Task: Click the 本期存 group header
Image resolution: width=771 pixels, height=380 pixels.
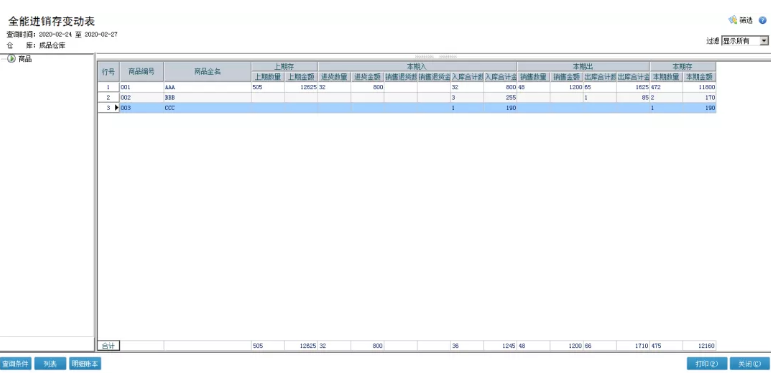Action: tap(682, 66)
